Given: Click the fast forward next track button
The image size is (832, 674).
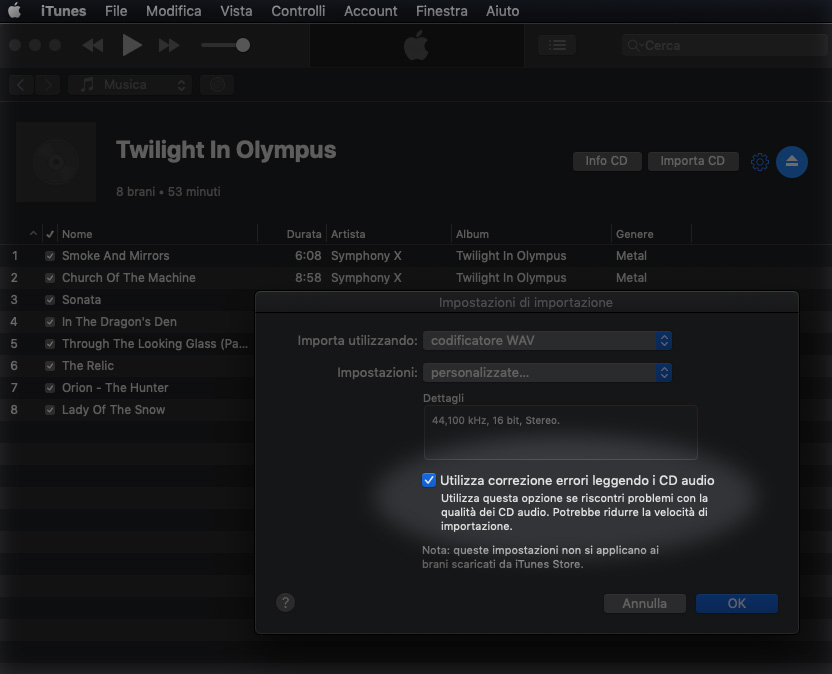Looking at the screenshot, I should tap(169, 45).
